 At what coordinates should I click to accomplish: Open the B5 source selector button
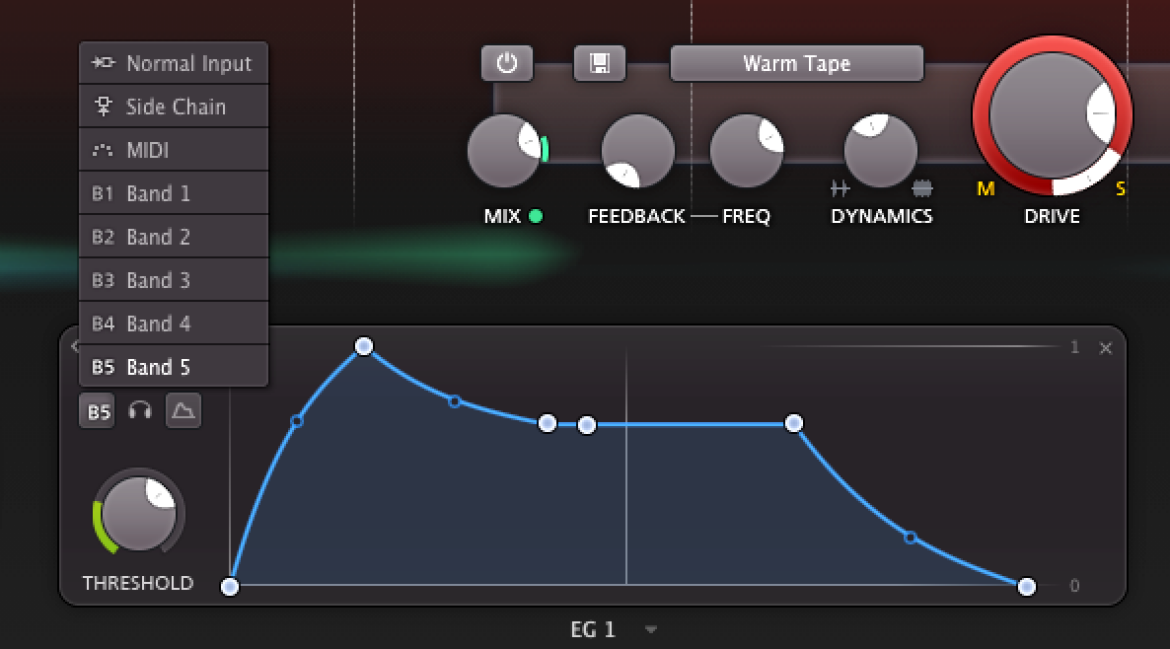[97, 411]
